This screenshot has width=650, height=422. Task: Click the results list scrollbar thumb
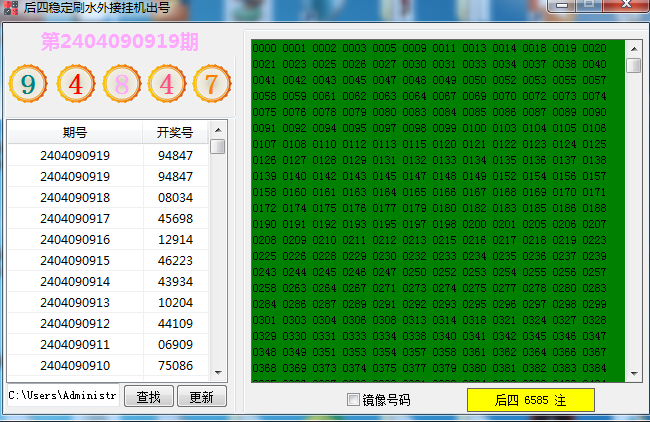pyautogui.click(x=218, y=147)
